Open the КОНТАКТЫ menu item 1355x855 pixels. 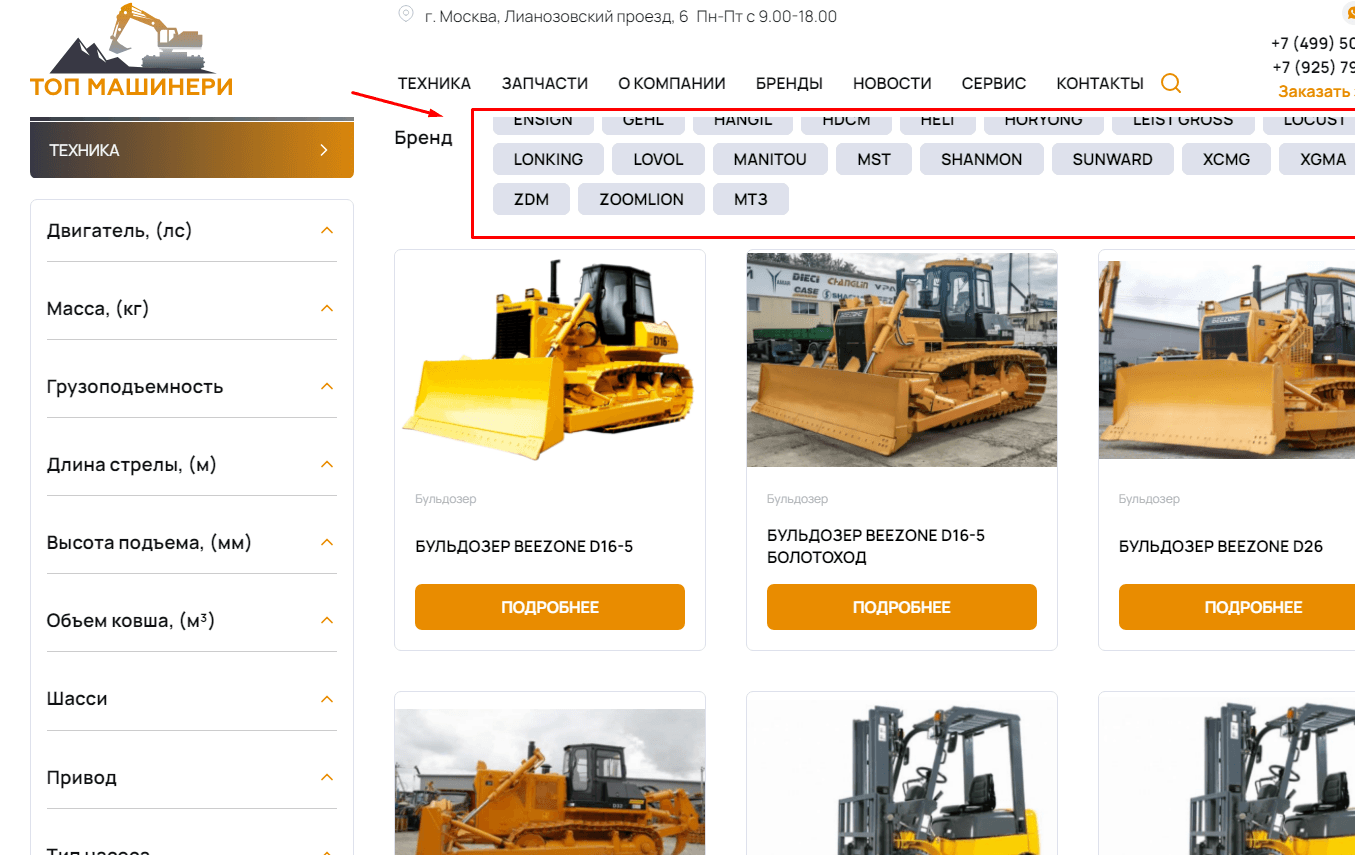click(x=1100, y=84)
